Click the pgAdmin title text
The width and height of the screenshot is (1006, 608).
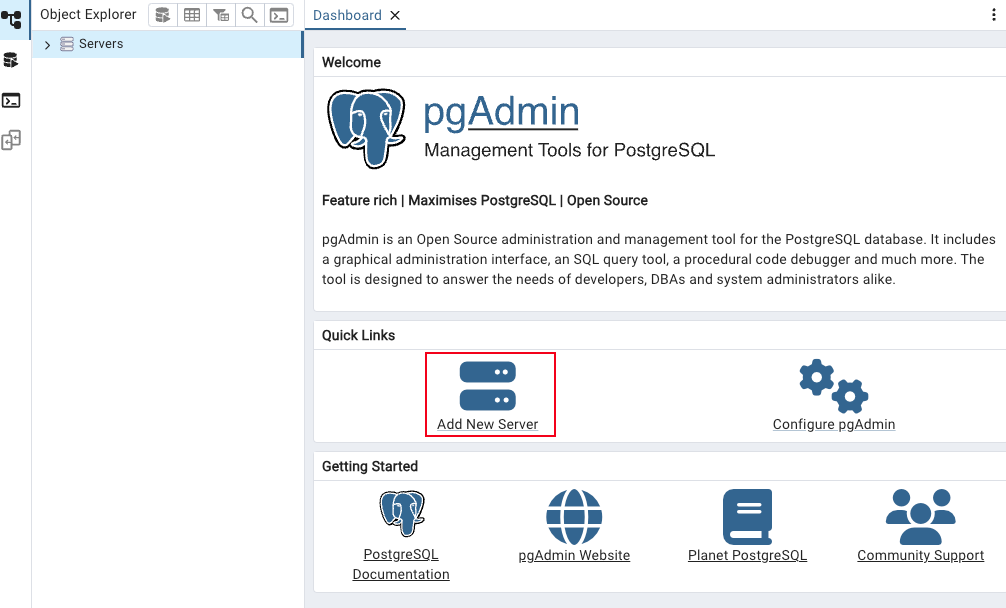(501, 112)
